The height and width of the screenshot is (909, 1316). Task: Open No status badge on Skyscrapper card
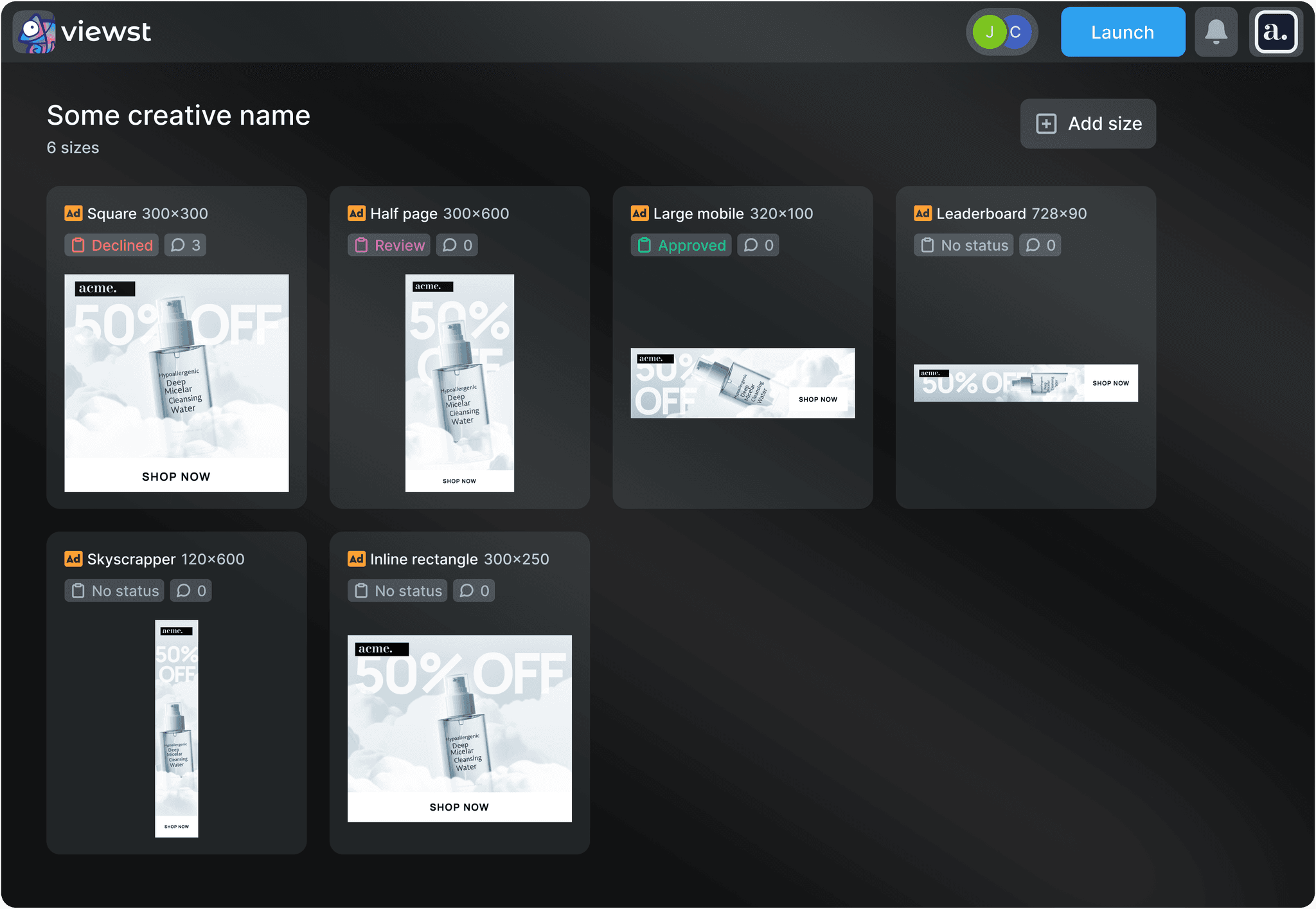tap(114, 591)
